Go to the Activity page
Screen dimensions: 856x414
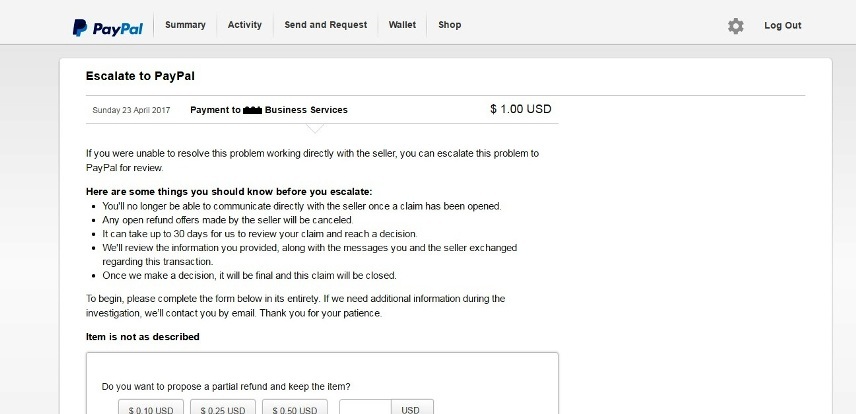click(x=245, y=25)
